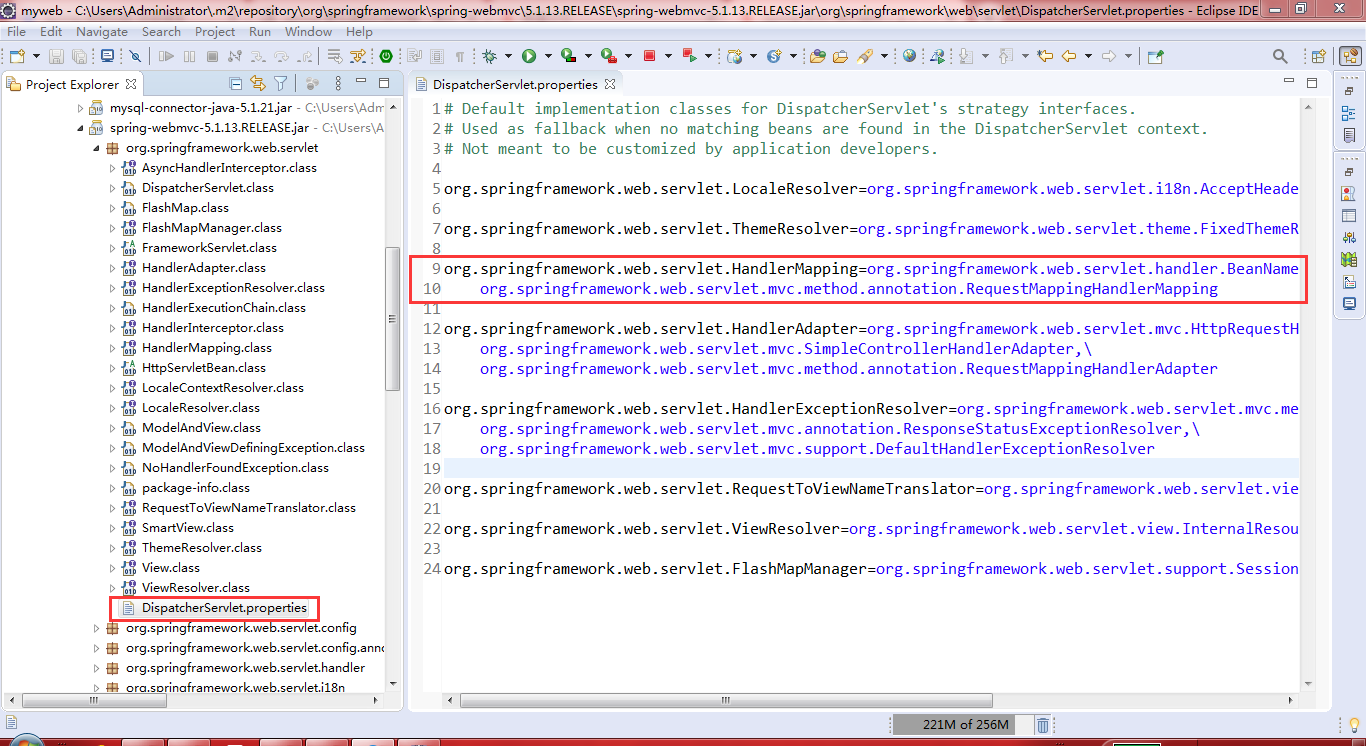Start the Debug bug icon
Viewport: 1366px width, 746px height.
click(x=489, y=56)
